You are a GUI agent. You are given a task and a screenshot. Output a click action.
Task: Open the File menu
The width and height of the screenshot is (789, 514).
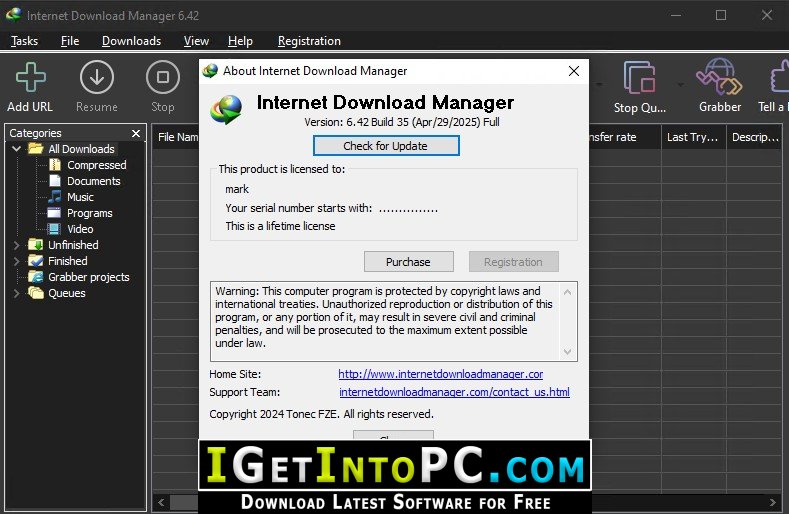click(70, 41)
